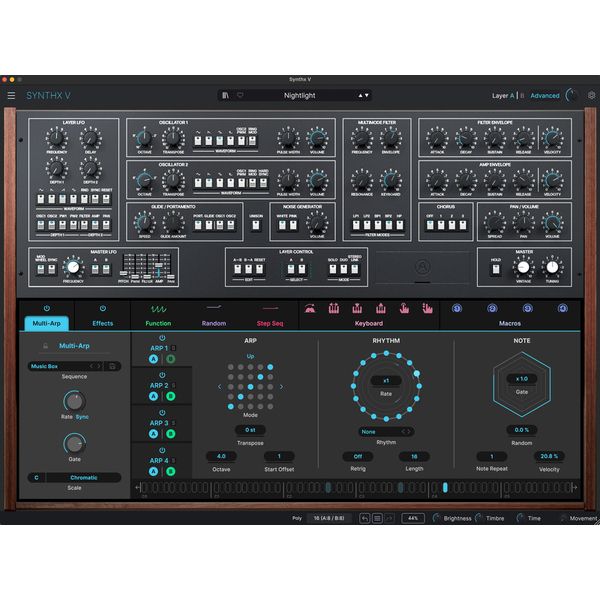Open the settings gear icon
Viewport: 600px width, 600px height.
click(592, 95)
